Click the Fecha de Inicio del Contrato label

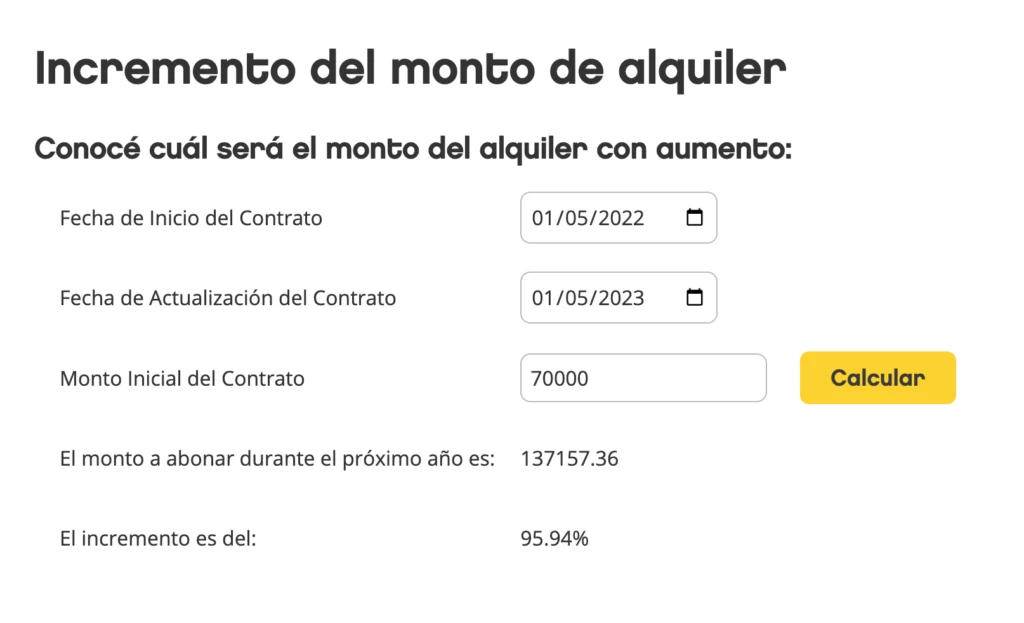[x=190, y=217]
